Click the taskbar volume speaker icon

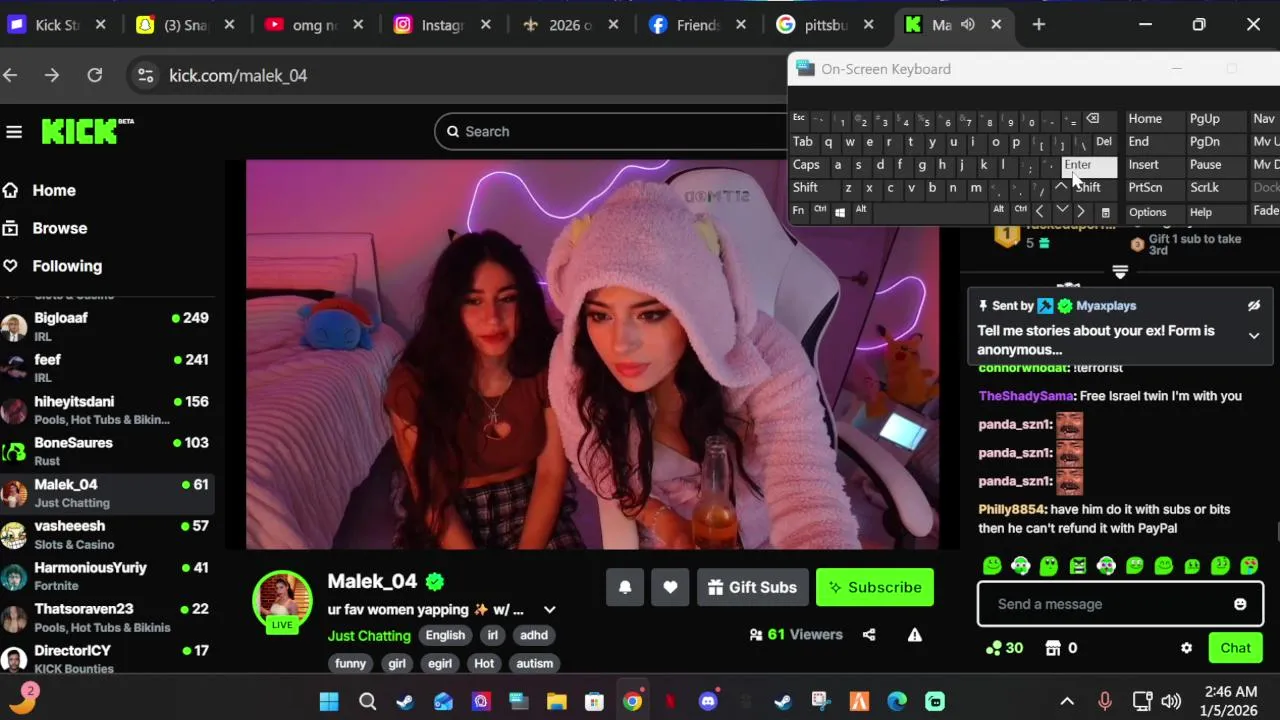1171,701
